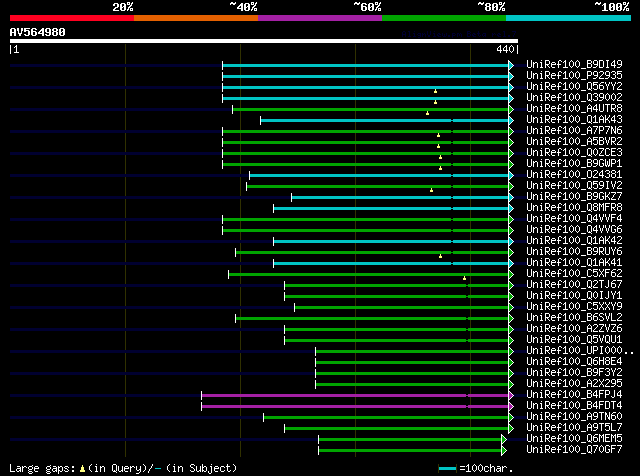Viewport: 640px width, 476px height.
Task: Pick the UniRef100_Q0IJY1 hit
Action: pyautogui.click(x=574, y=296)
